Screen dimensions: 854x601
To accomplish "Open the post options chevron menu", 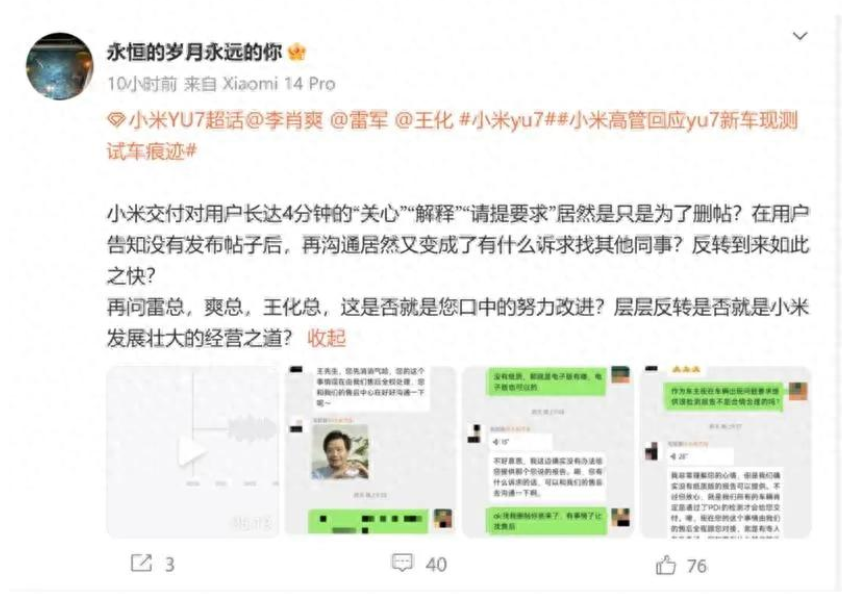I will tap(799, 36).
